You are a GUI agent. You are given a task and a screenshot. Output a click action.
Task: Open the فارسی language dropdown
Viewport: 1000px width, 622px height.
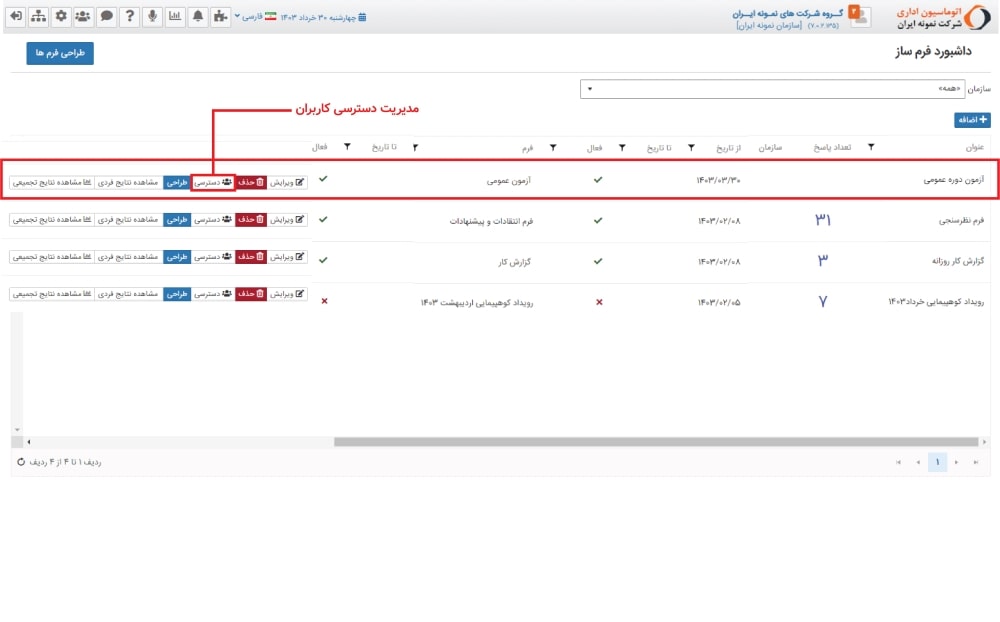250,17
